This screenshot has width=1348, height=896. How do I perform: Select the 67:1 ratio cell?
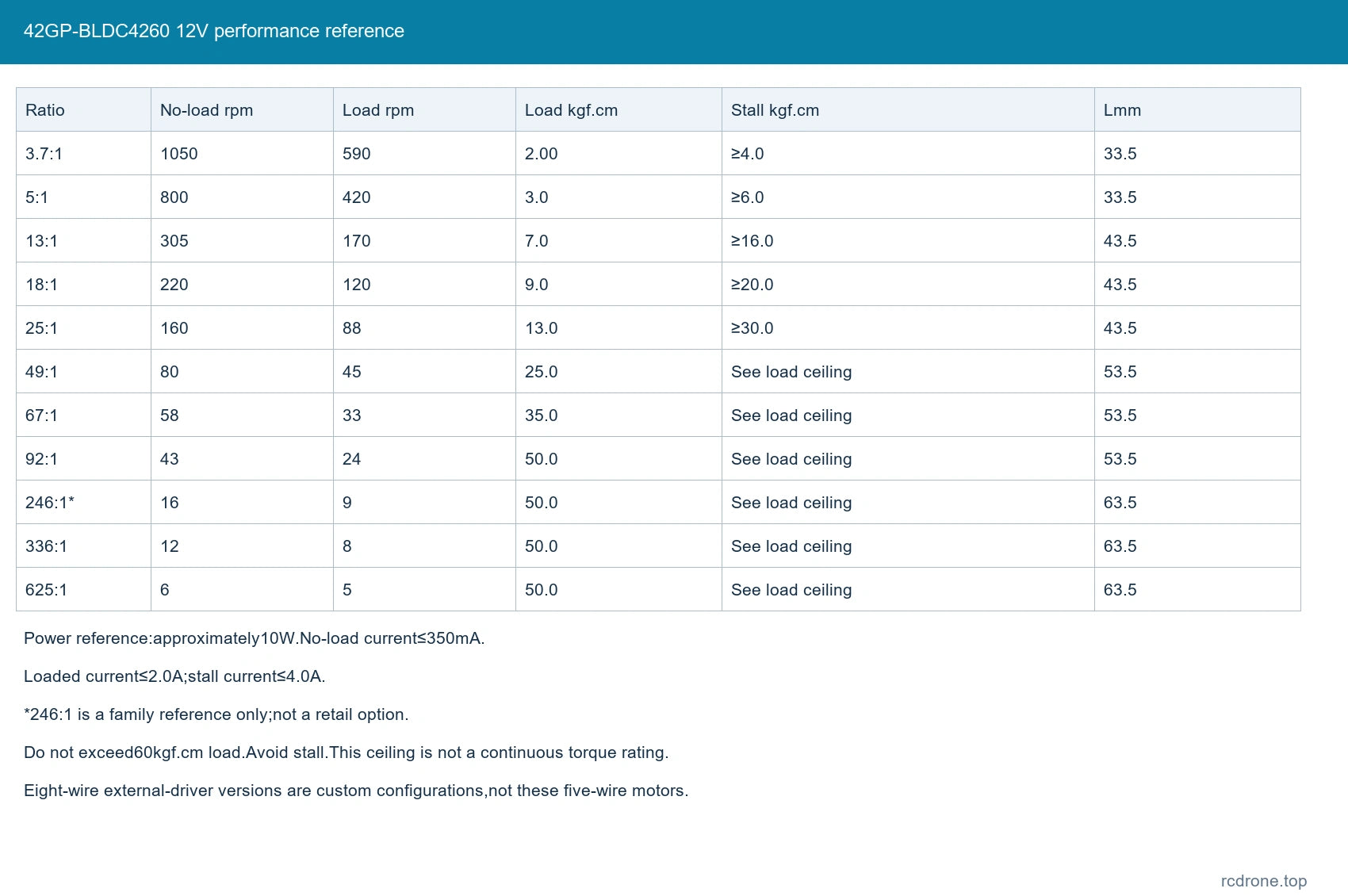point(83,415)
